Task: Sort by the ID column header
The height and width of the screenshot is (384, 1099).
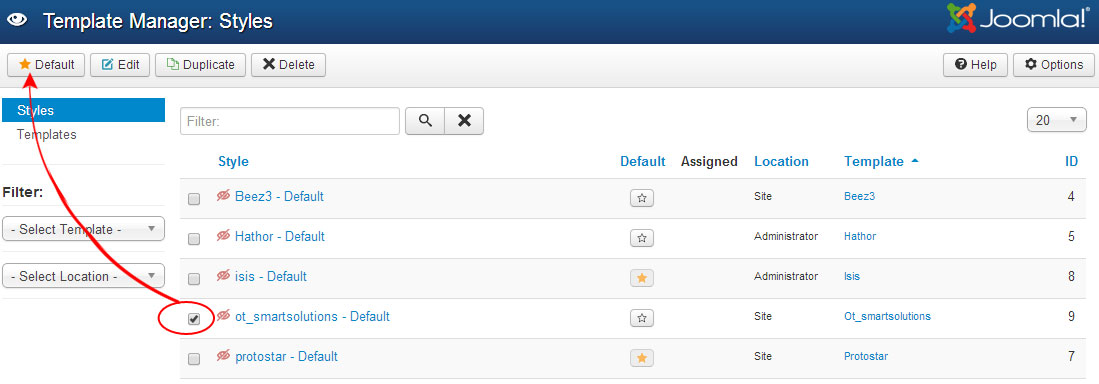Action: tap(1071, 161)
